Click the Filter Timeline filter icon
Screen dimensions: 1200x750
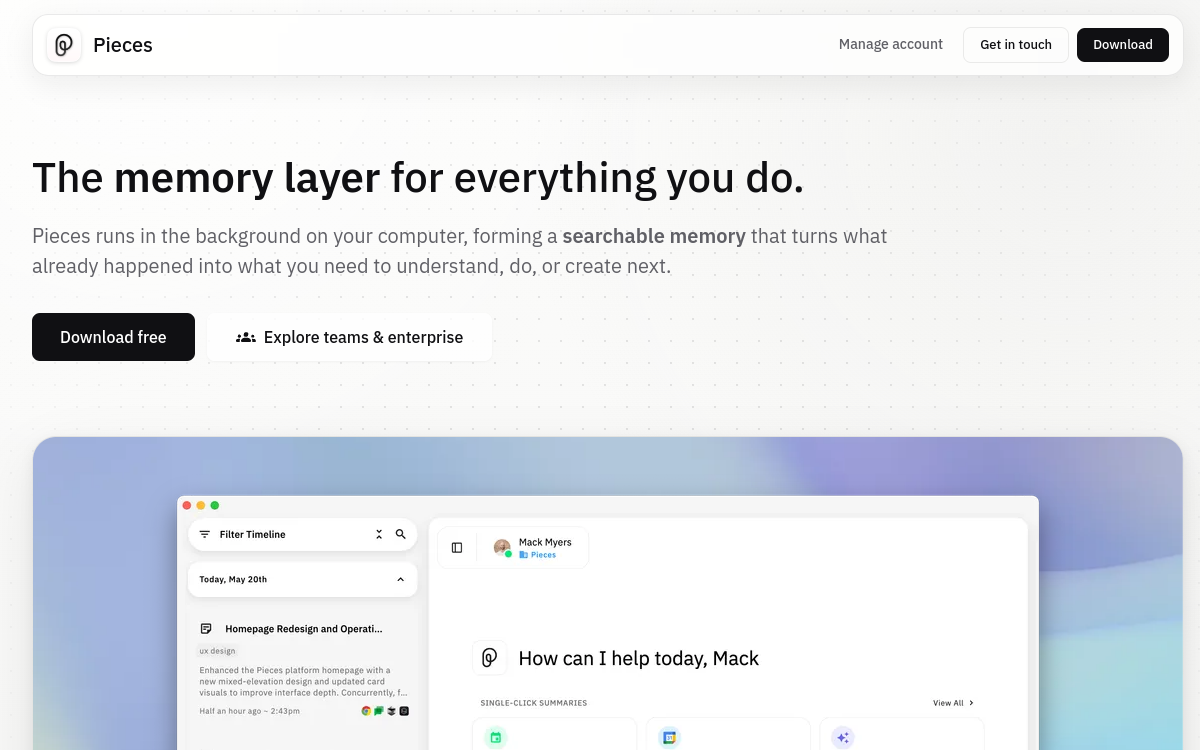pos(205,534)
